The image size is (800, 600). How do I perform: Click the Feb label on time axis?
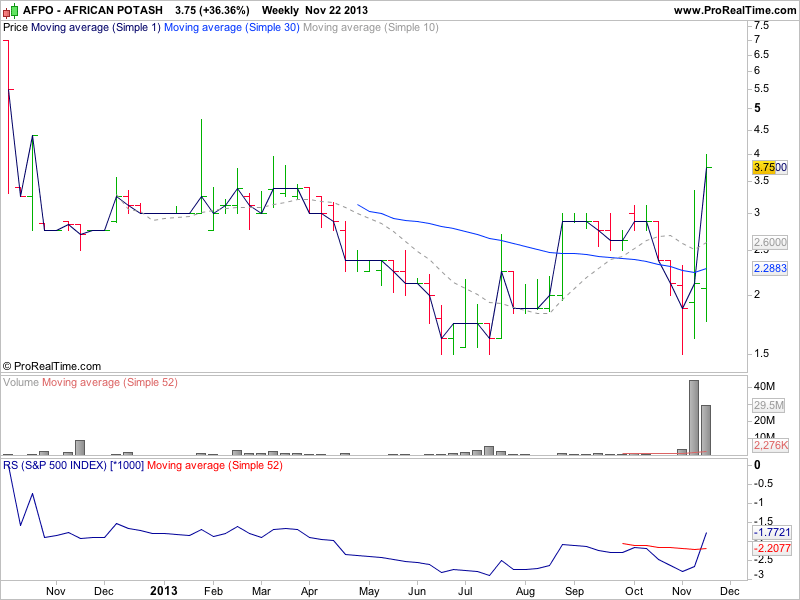[213, 591]
